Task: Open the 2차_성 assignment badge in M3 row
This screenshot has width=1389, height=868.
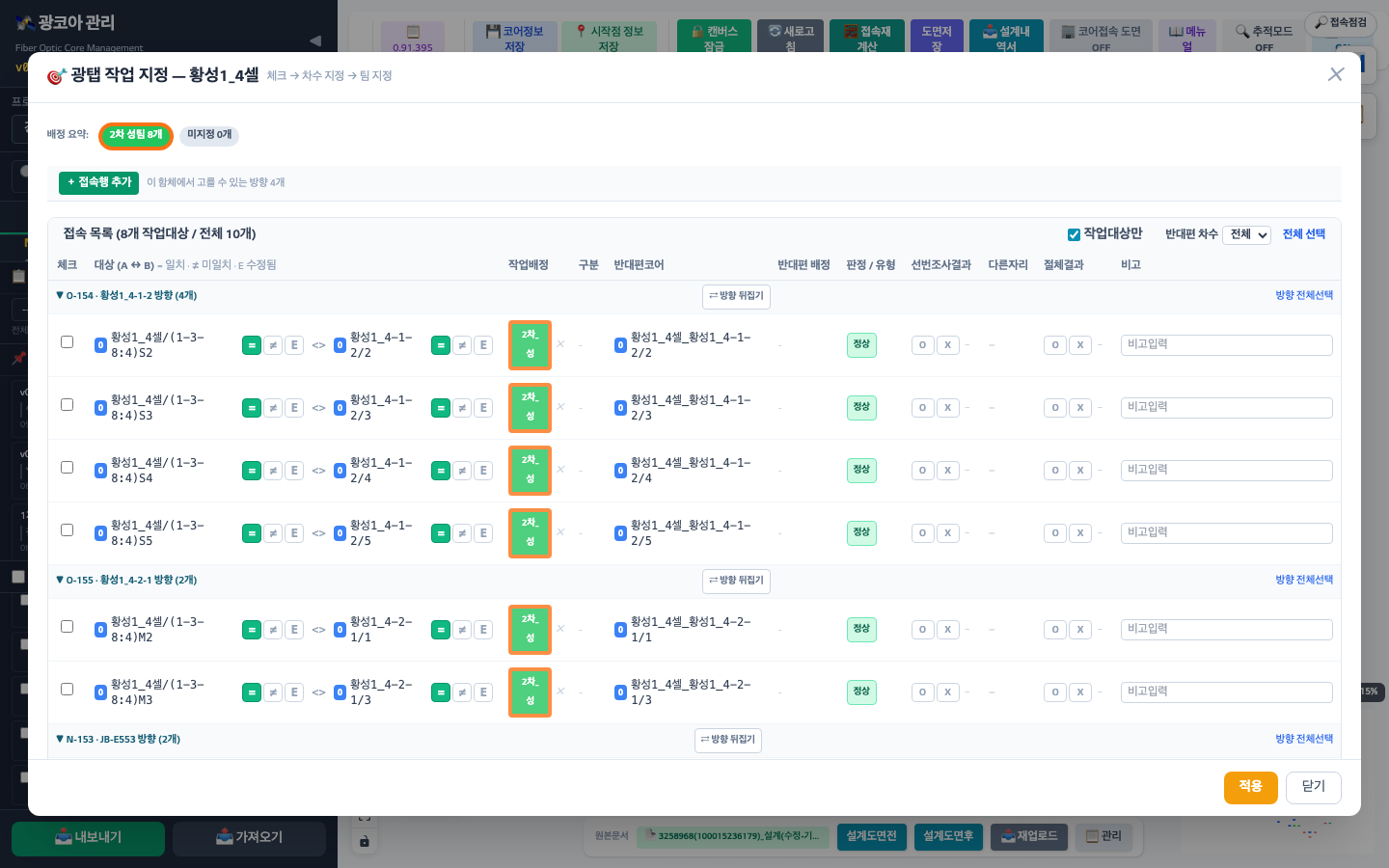Action: (x=530, y=692)
